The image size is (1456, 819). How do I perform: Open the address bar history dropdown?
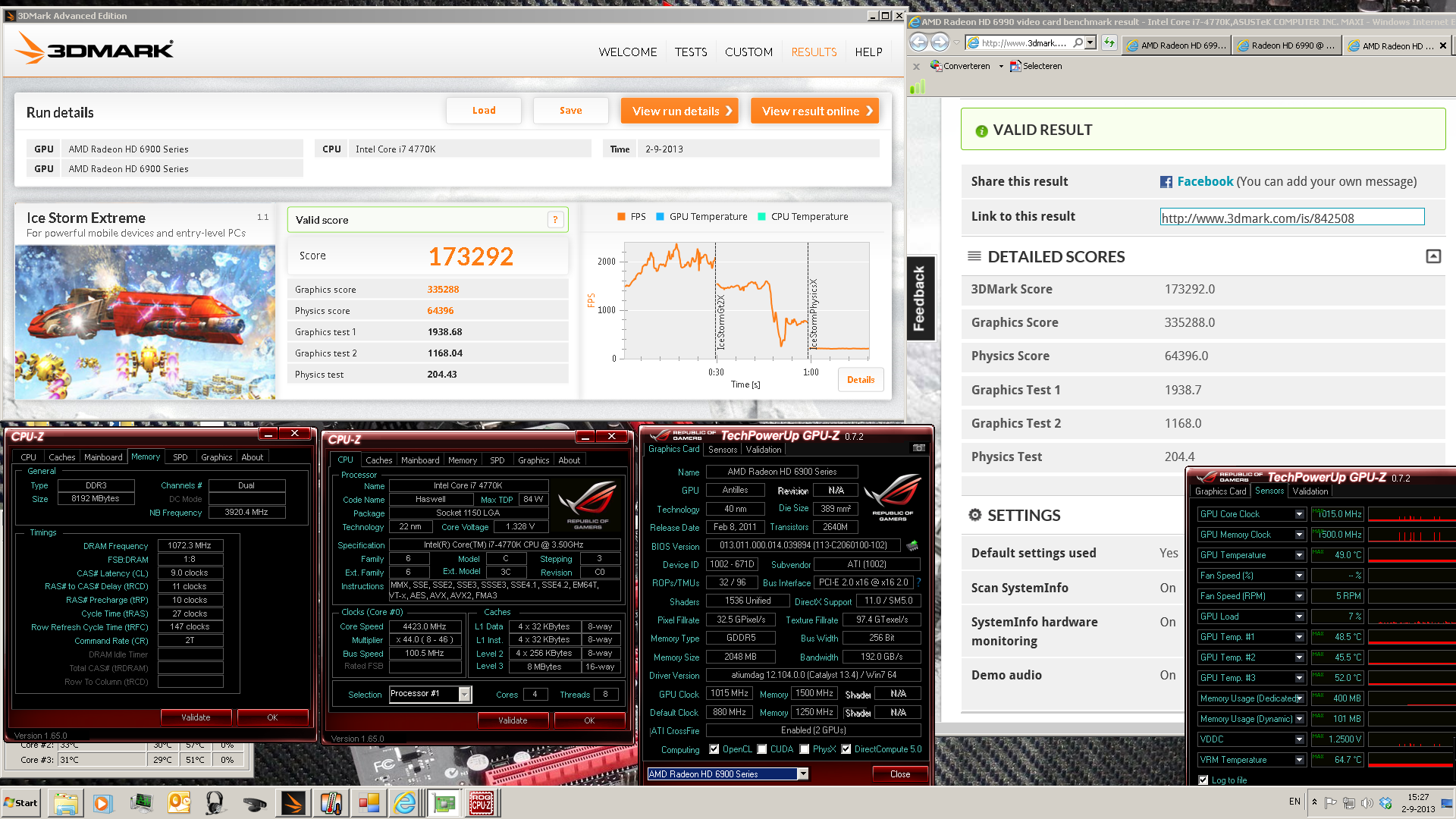pyautogui.click(x=1090, y=43)
